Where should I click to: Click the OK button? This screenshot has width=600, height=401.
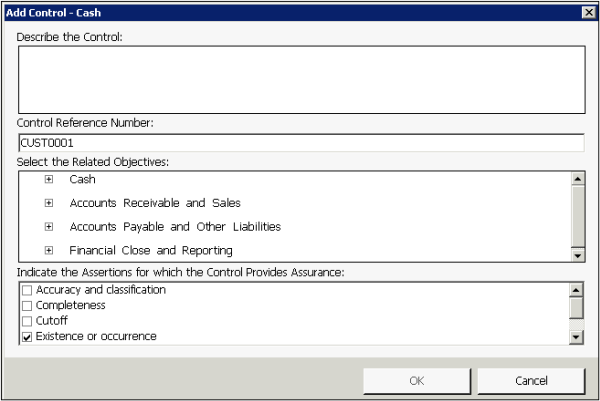pyautogui.click(x=417, y=381)
